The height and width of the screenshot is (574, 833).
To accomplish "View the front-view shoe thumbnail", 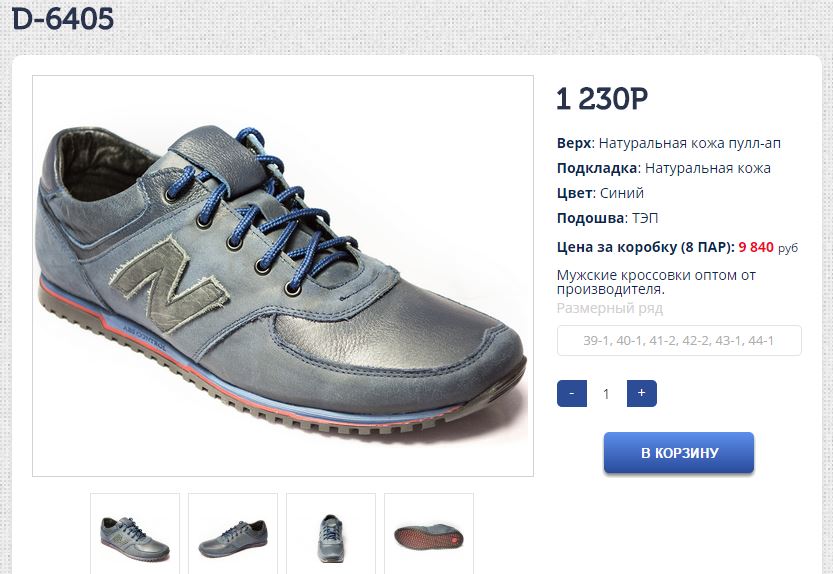I will pyautogui.click(x=331, y=534).
